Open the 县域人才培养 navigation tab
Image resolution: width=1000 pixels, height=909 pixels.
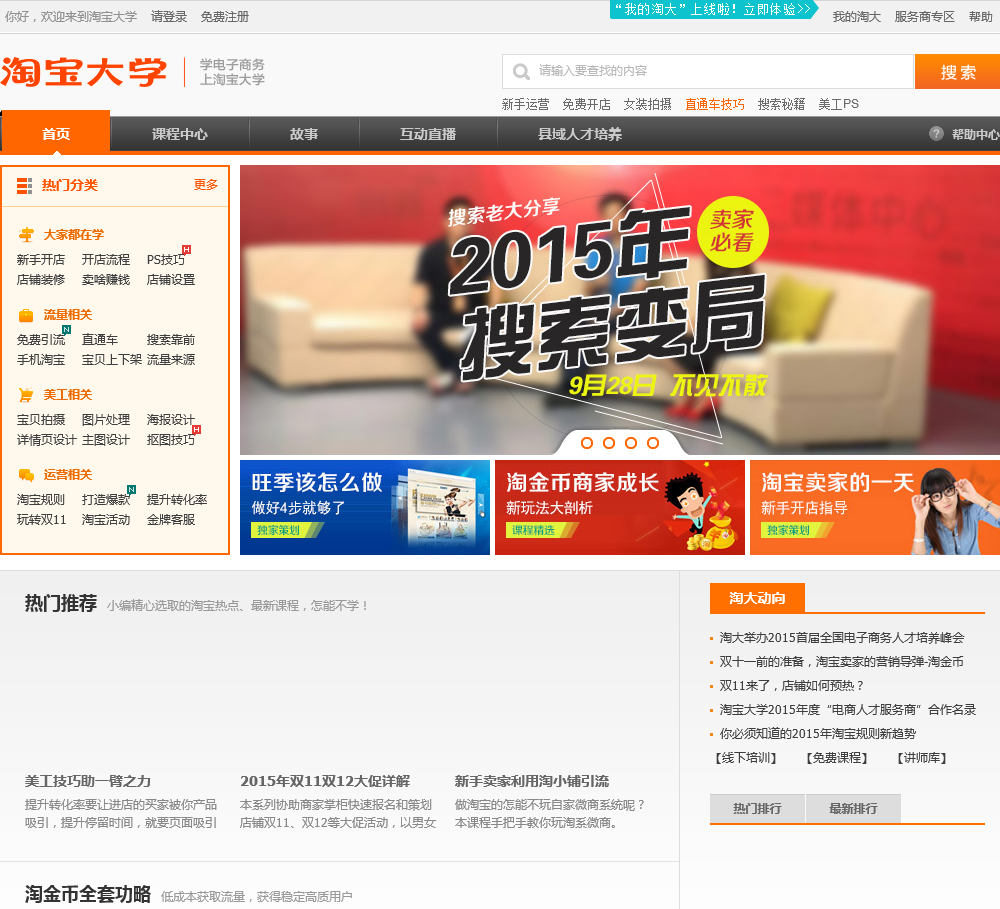580,134
